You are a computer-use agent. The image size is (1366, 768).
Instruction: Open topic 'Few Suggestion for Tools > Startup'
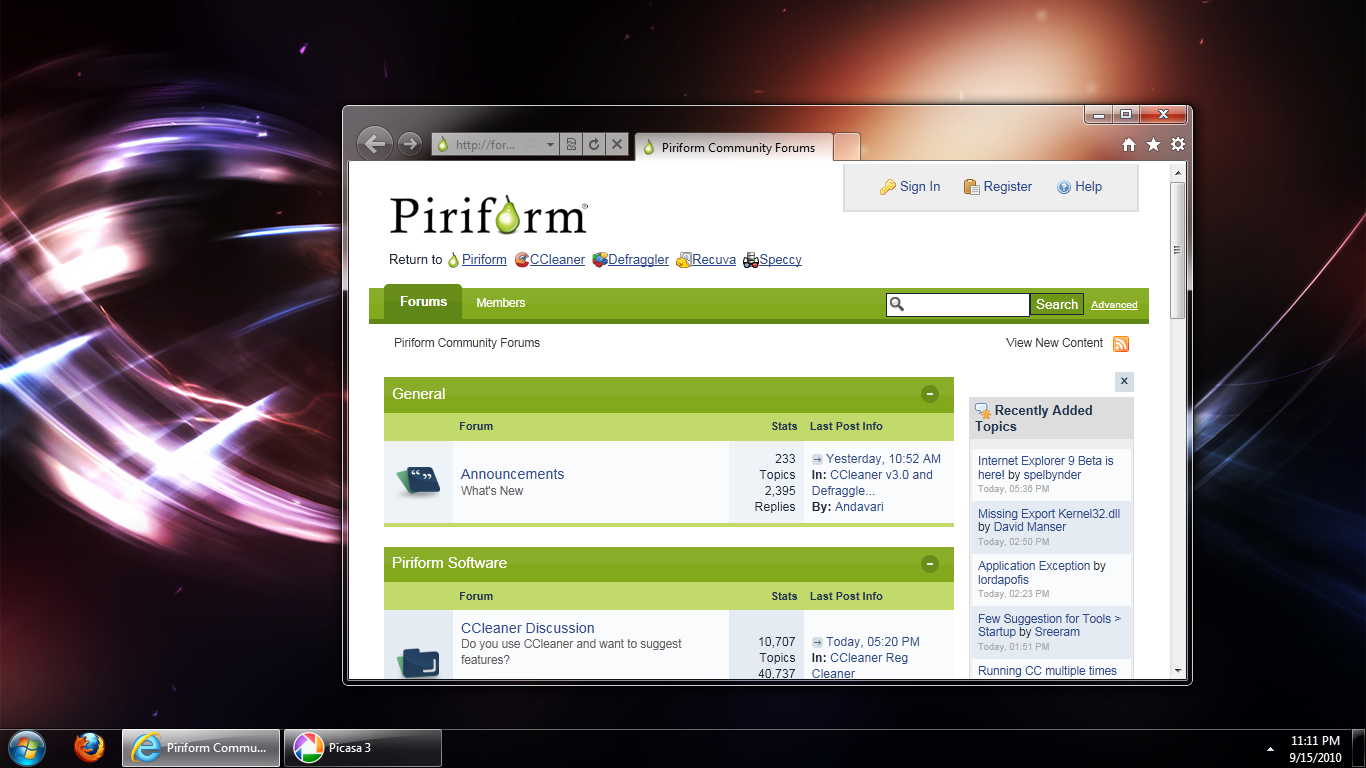[x=1049, y=625]
